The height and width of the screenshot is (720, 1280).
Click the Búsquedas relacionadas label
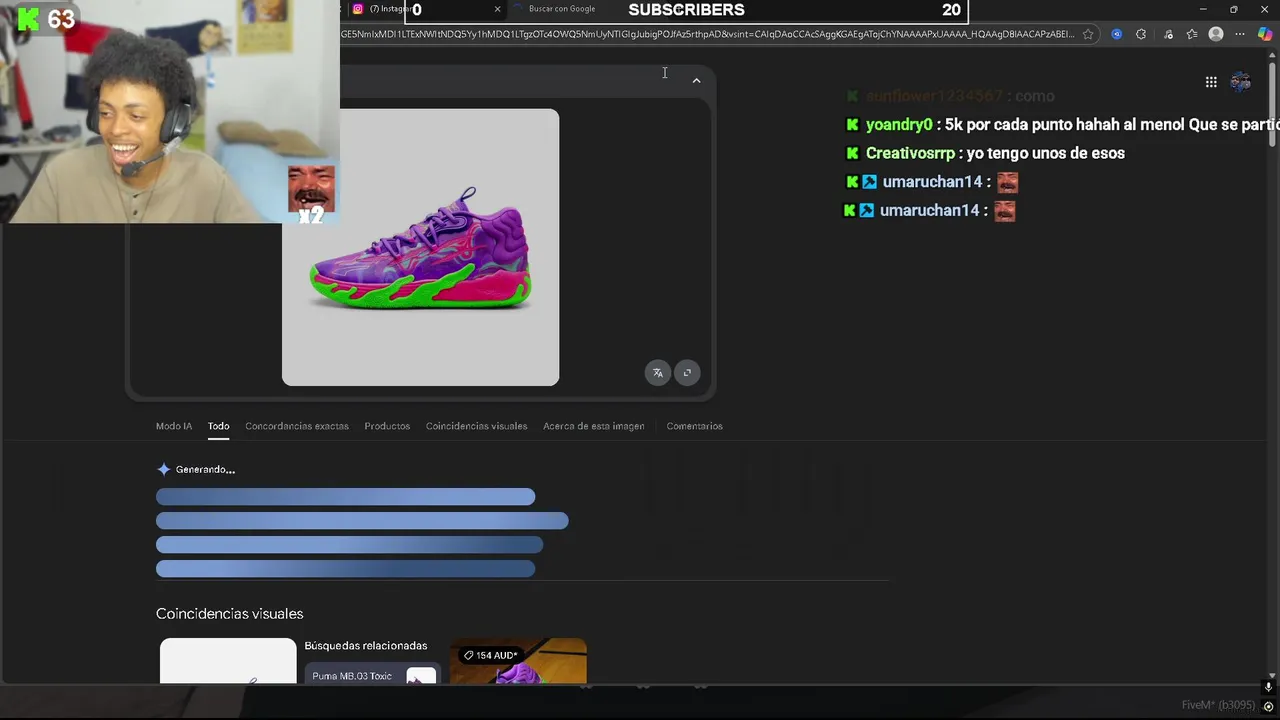click(x=366, y=646)
